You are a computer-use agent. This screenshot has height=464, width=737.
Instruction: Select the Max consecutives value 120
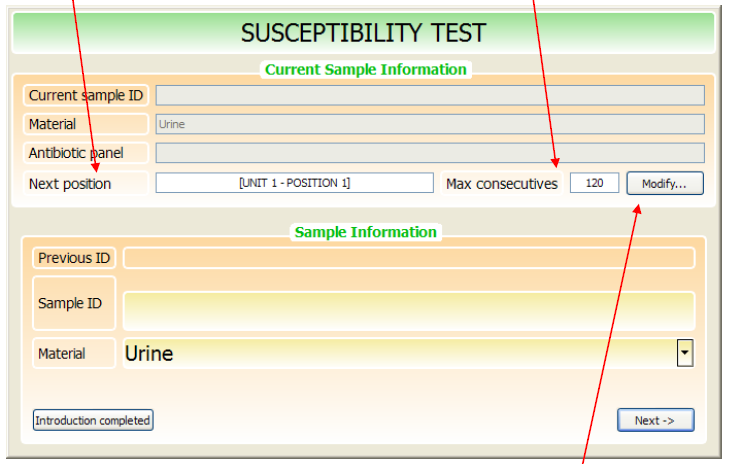(x=594, y=183)
